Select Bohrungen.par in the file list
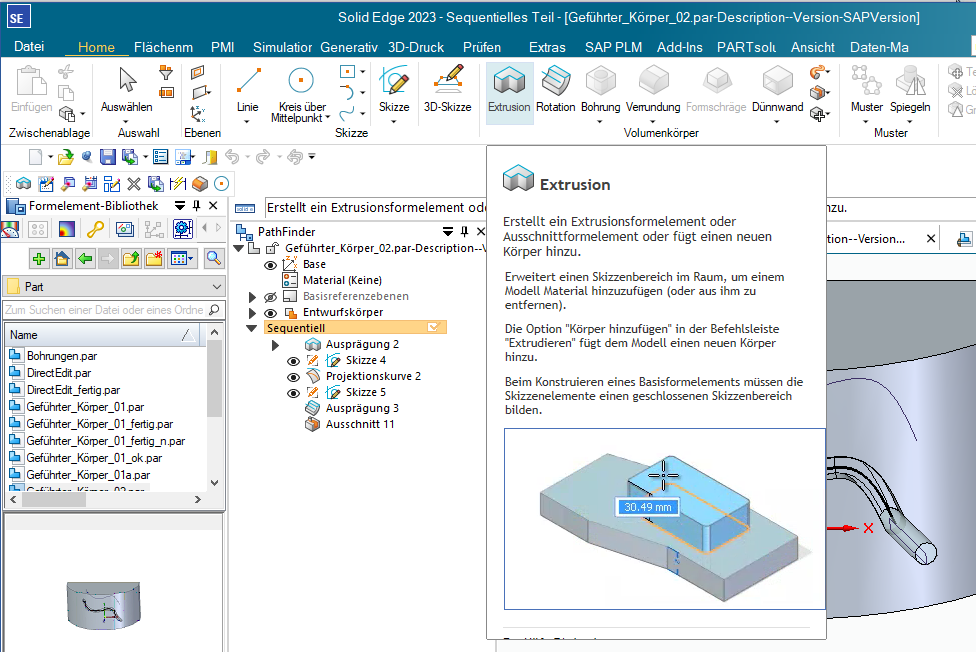976x652 pixels. tap(62, 356)
